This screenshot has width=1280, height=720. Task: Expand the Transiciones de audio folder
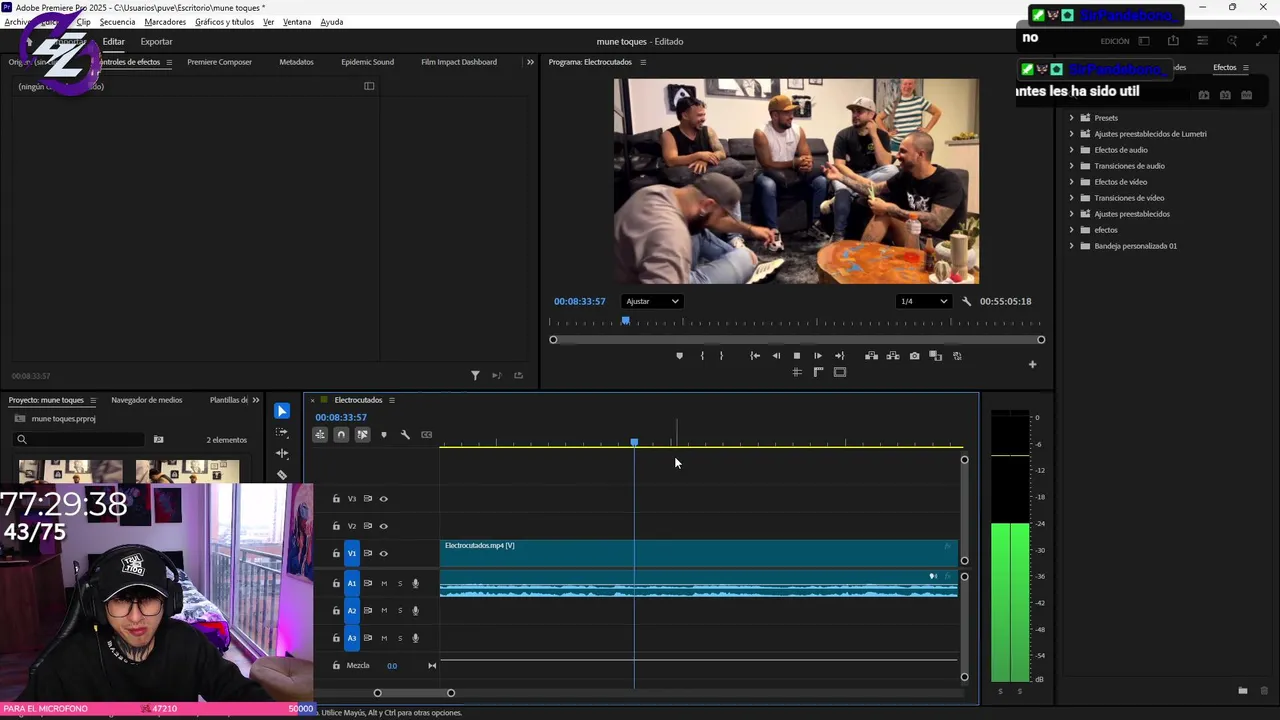pos(1072,166)
